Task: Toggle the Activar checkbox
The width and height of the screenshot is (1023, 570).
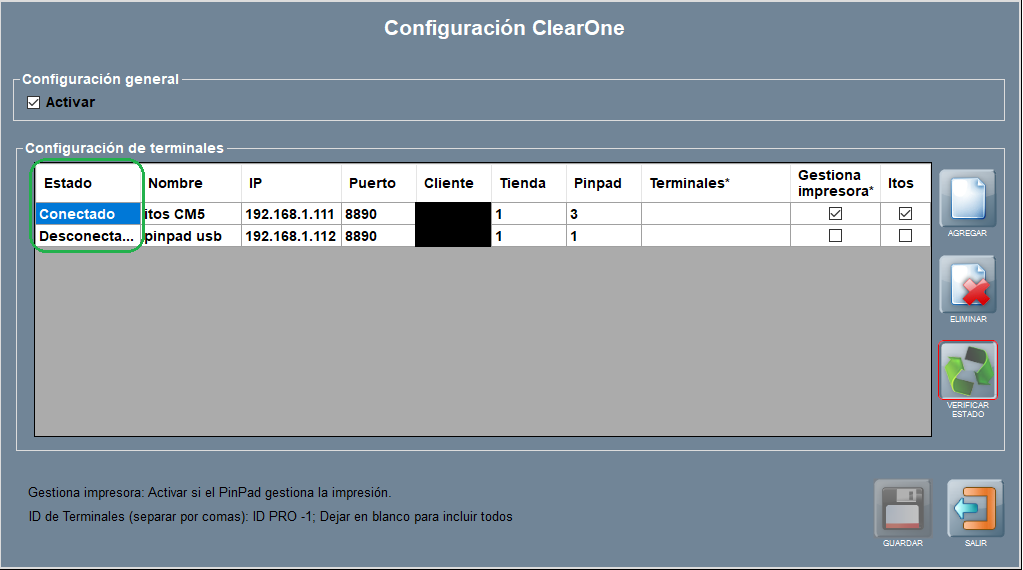Action: point(33,102)
